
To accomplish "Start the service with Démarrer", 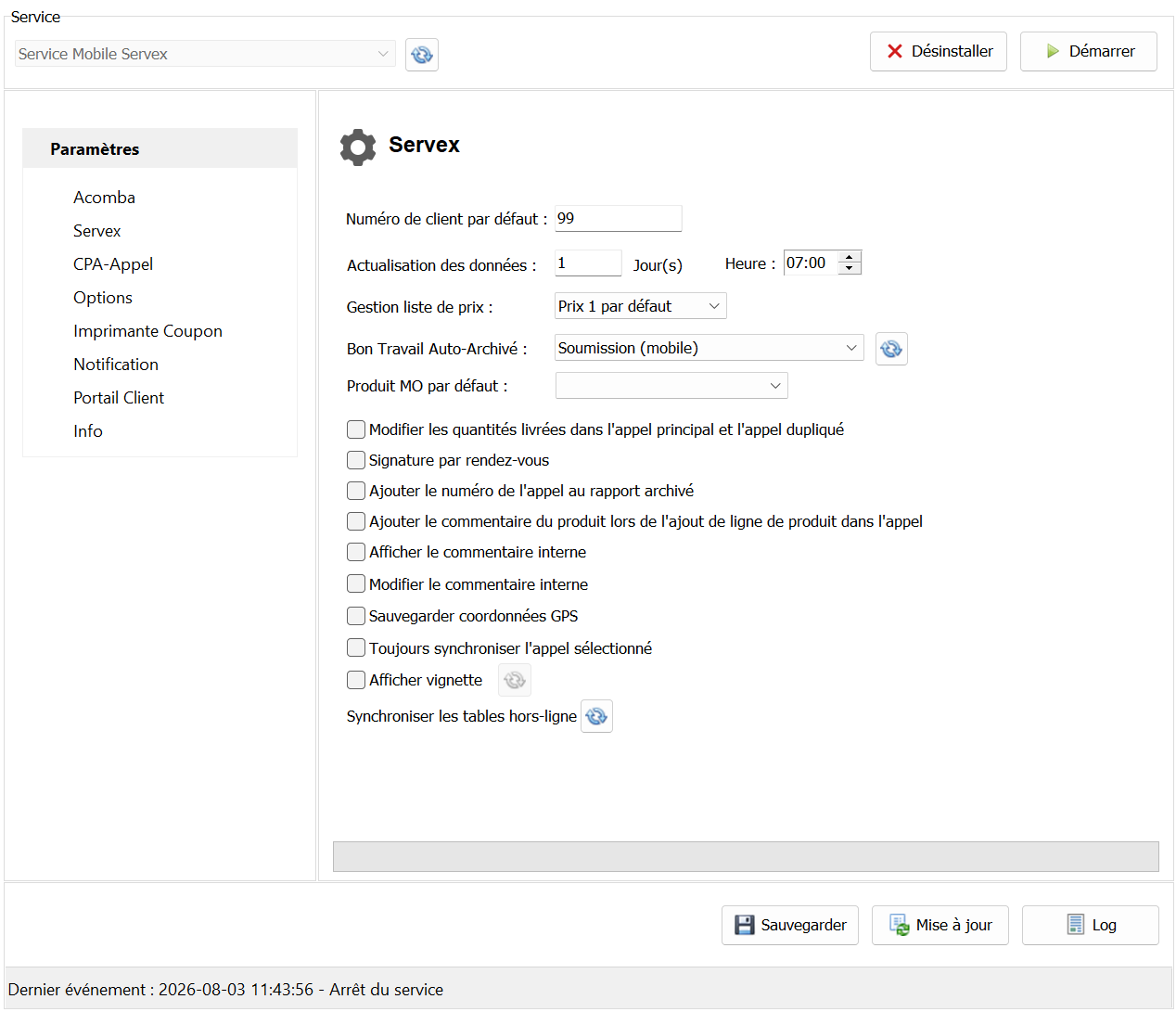I will coord(1089,51).
